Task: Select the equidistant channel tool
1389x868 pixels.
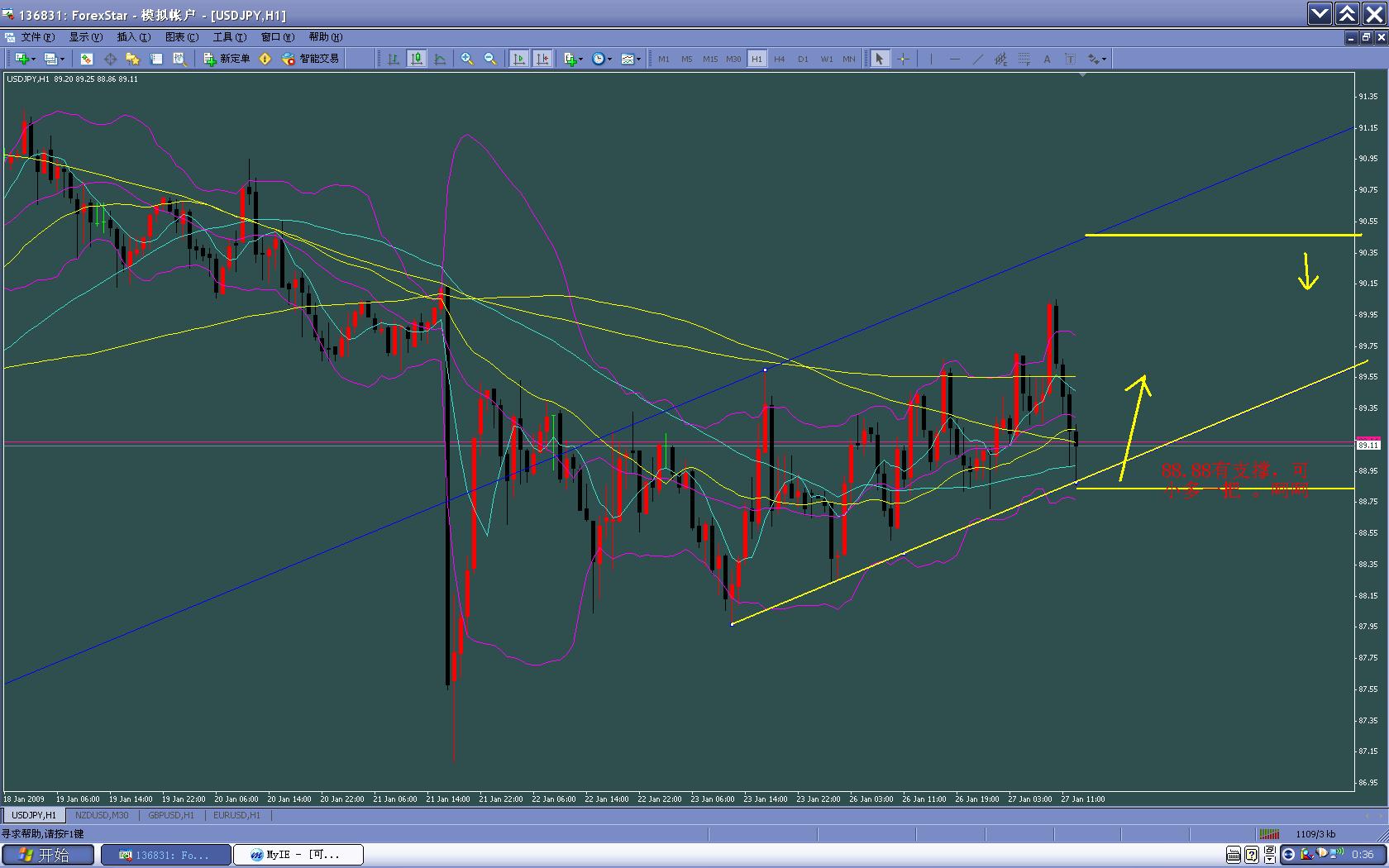Action: pos(1001,59)
